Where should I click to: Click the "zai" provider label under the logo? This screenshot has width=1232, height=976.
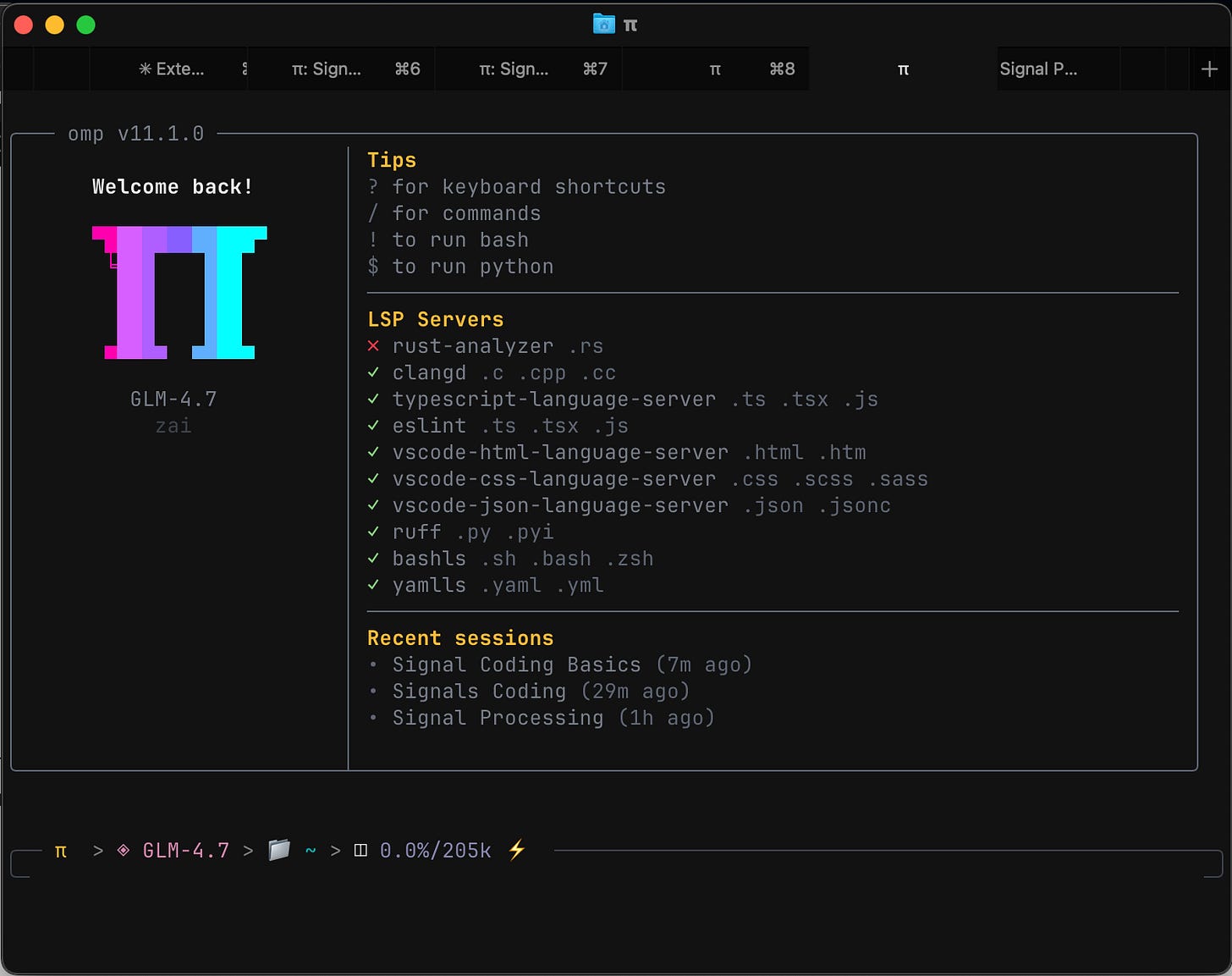(x=173, y=426)
